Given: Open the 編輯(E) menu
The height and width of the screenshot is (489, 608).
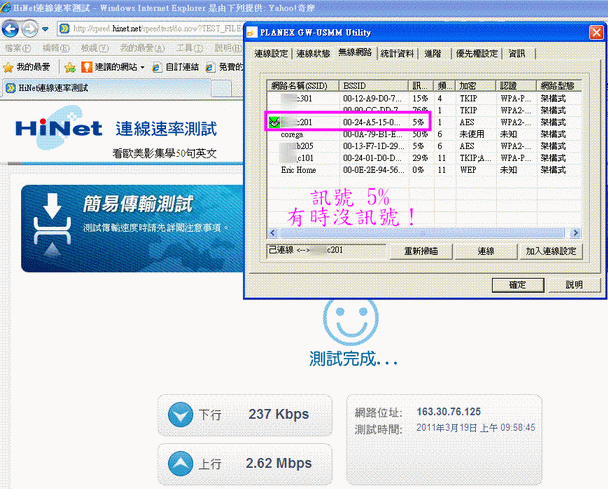Looking at the screenshot, I should 56,48.
